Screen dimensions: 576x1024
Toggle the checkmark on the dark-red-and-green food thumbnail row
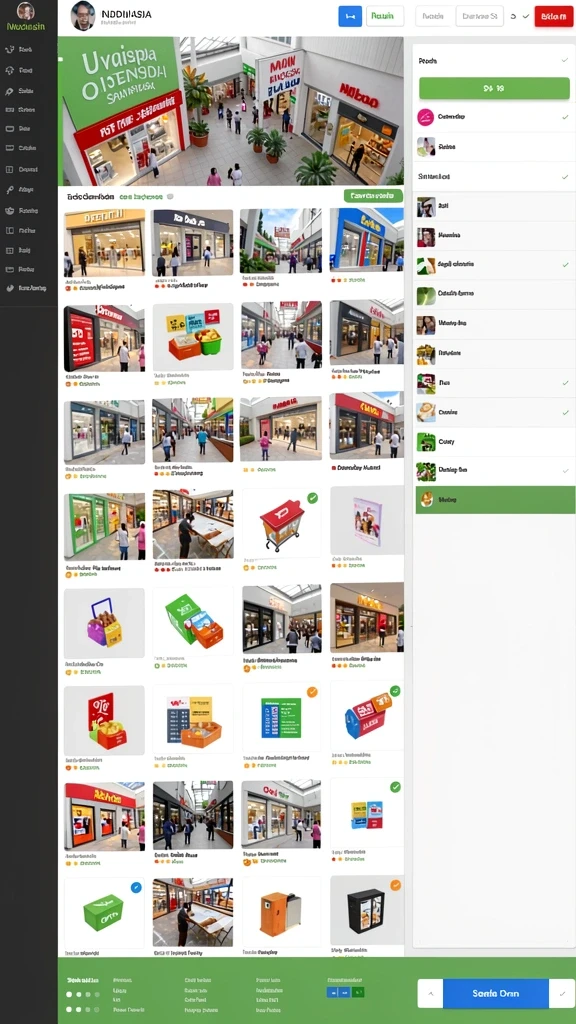[564, 383]
